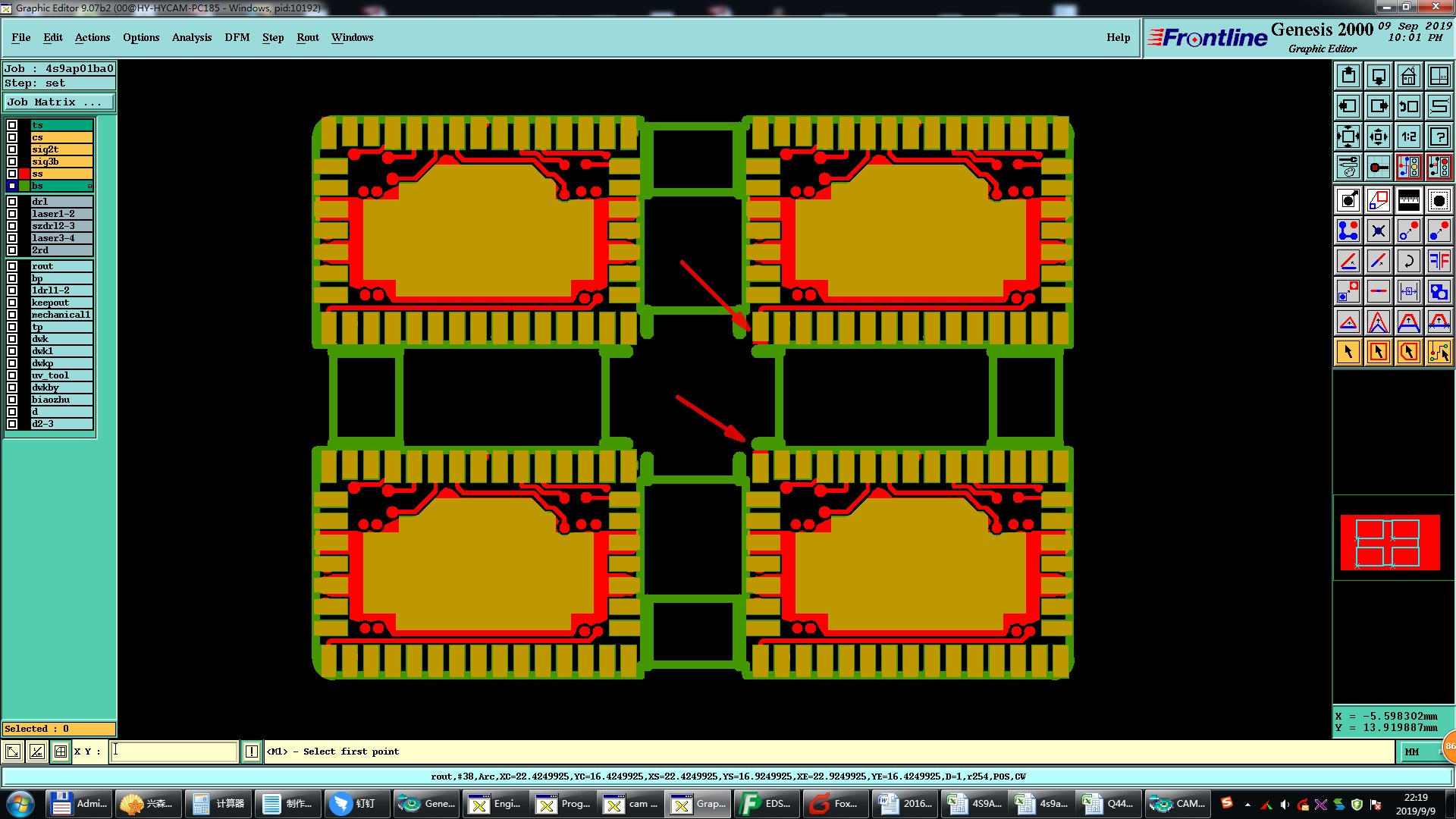
Task: Open the Job Matrix menu
Action: (58, 102)
